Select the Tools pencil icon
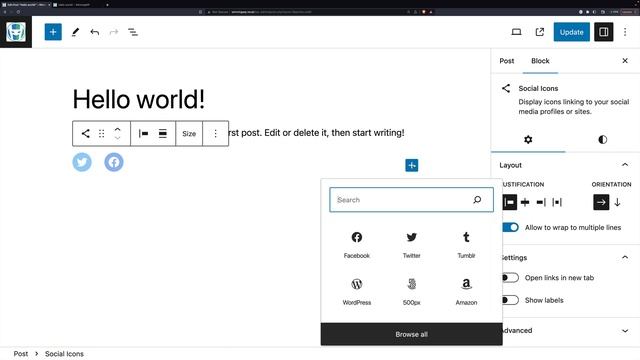640x360 pixels. pyautogui.click(x=75, y=32)
